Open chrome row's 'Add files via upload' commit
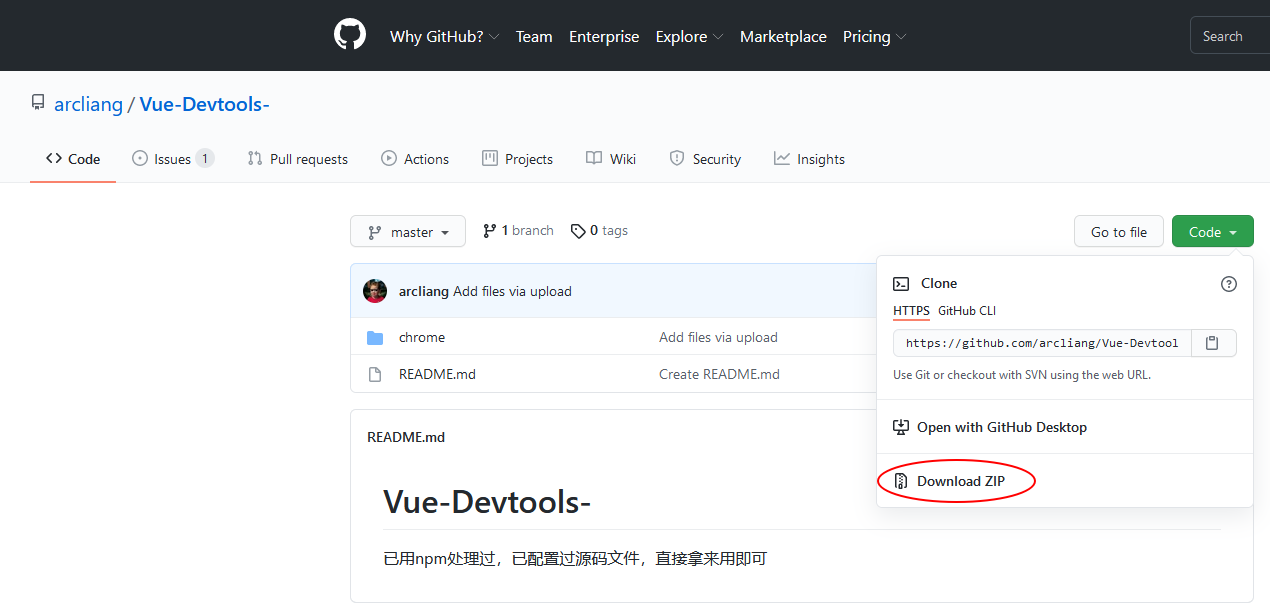The image size is (1270, 607). coord(718,338)
